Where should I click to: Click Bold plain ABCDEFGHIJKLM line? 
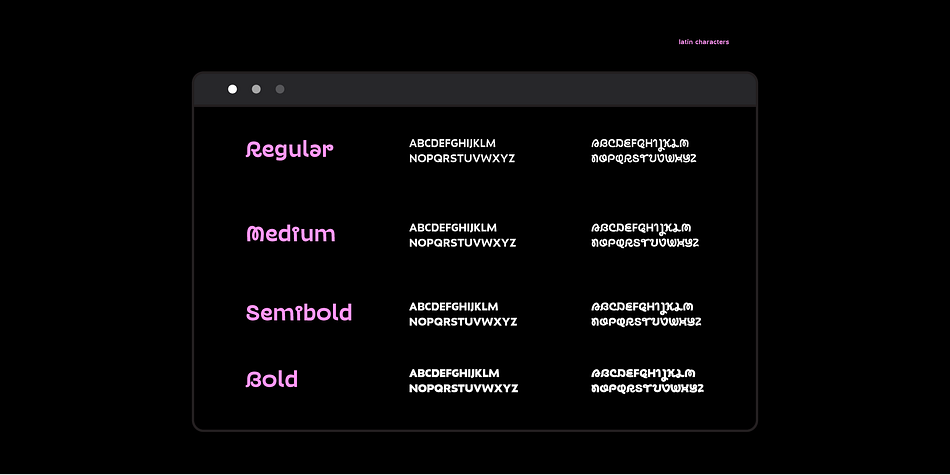point(454,373)
